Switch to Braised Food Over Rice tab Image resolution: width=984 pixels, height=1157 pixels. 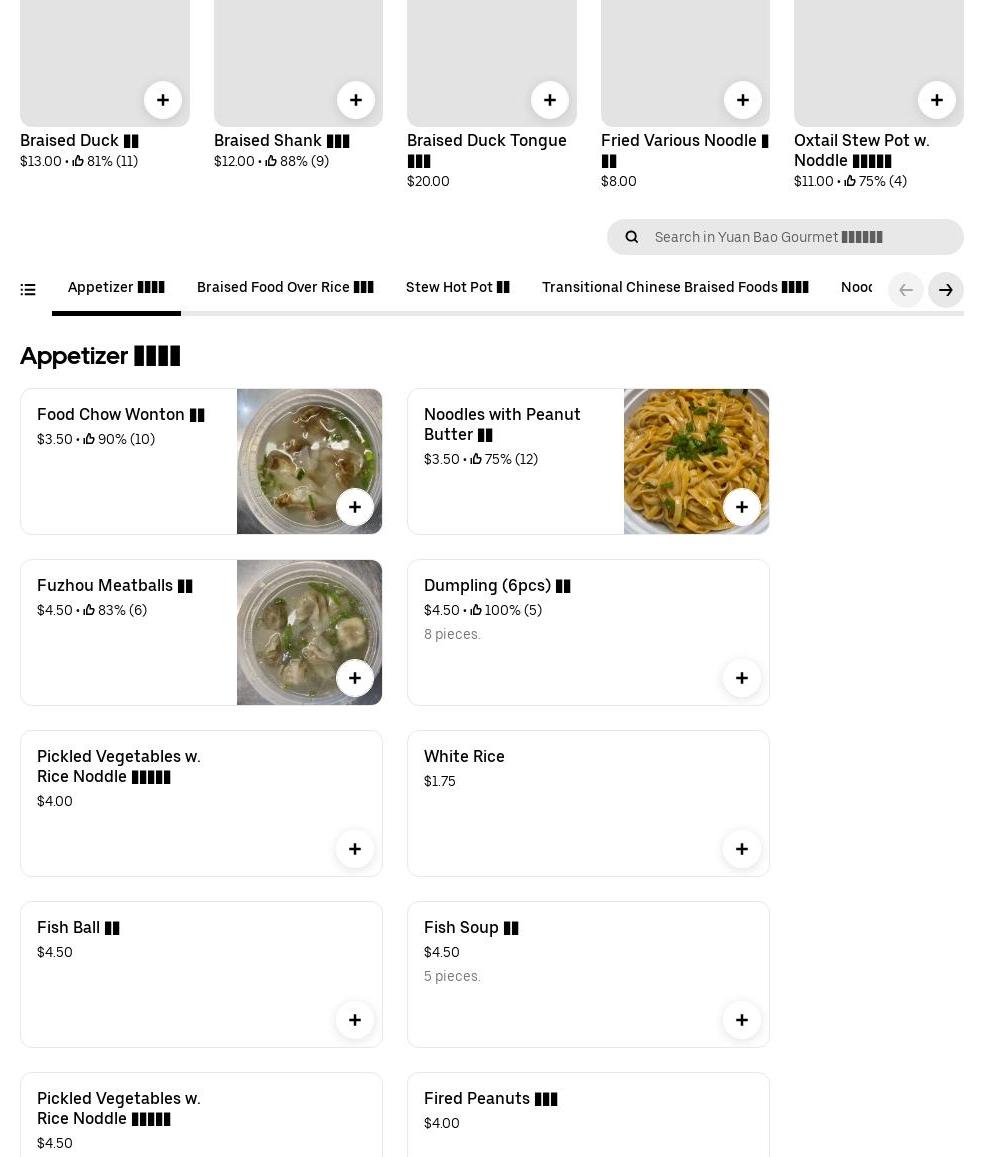click(x=285, y=288)
